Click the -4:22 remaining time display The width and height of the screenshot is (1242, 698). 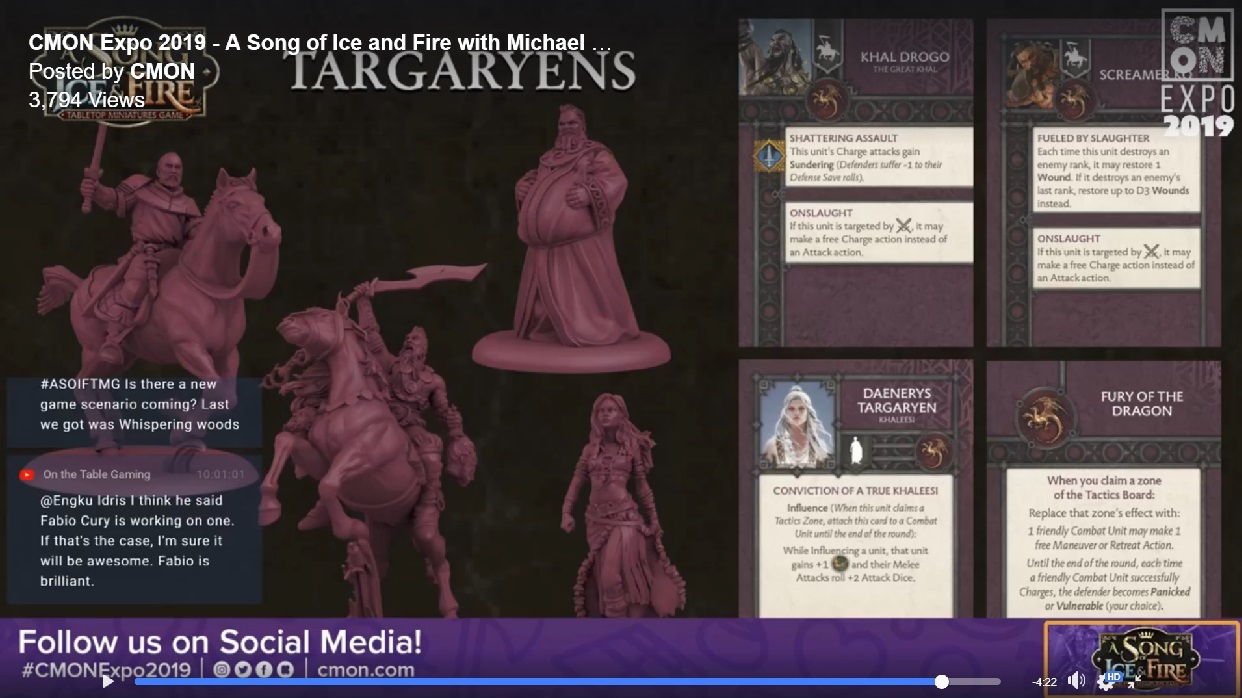[1044, 682]
